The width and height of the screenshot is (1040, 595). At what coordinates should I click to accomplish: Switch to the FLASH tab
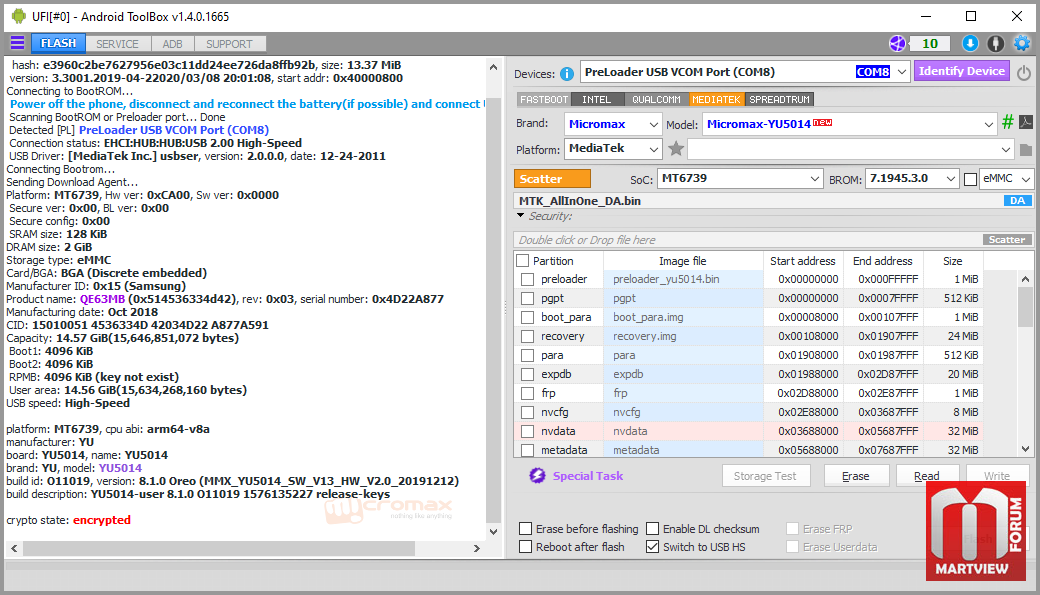click(58, 43)
